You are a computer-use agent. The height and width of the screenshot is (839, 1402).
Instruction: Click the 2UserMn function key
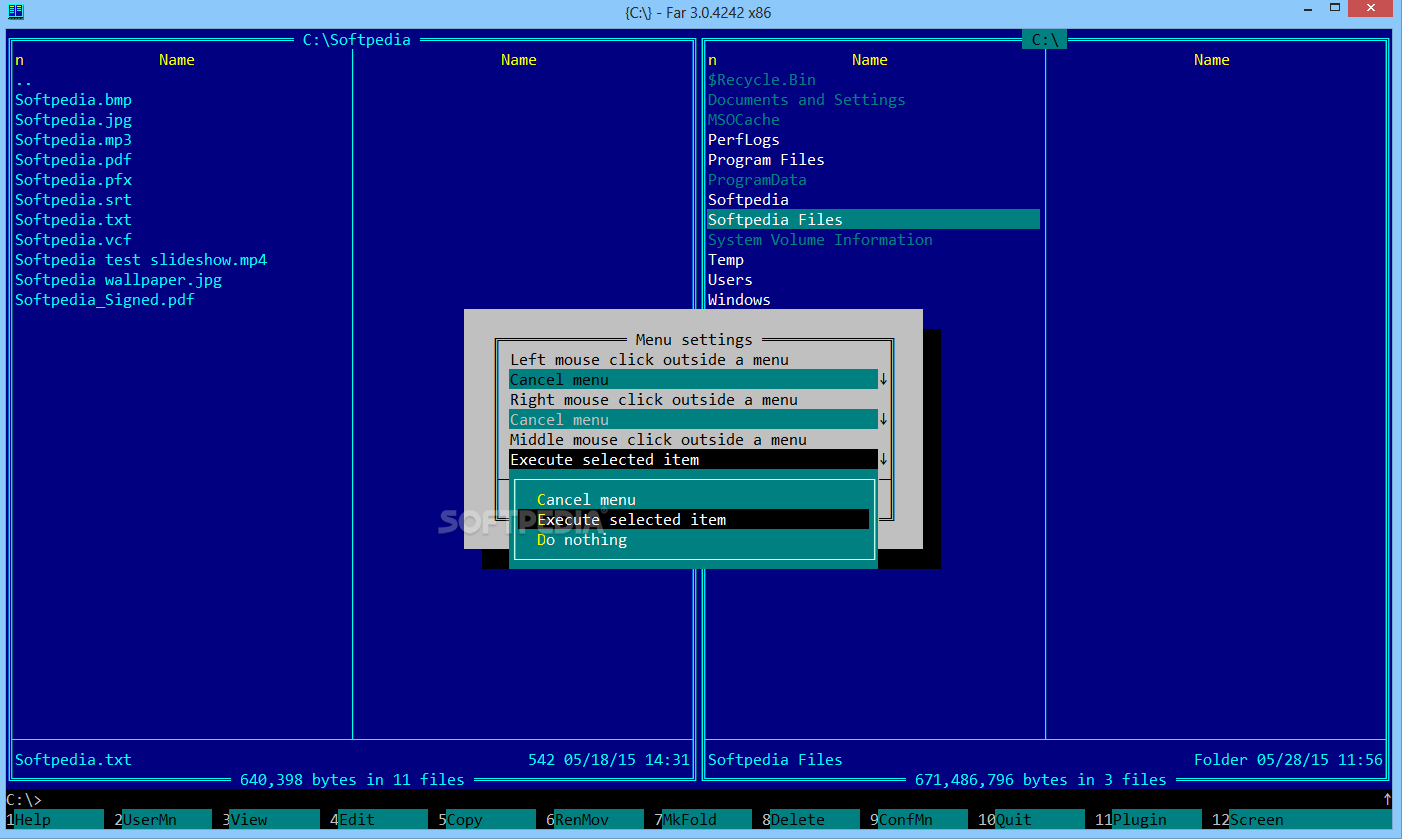tap(162, 820)
